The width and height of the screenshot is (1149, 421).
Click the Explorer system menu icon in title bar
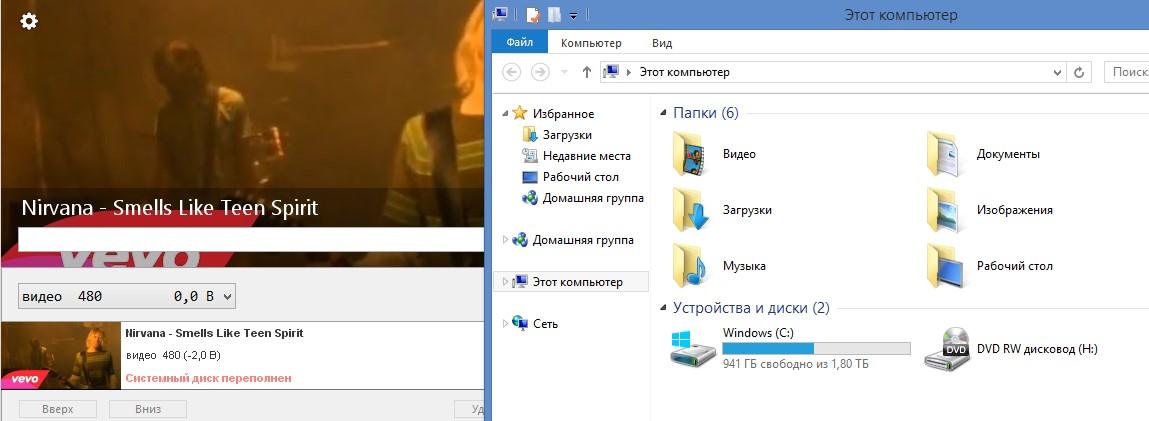tap(502, 14)
